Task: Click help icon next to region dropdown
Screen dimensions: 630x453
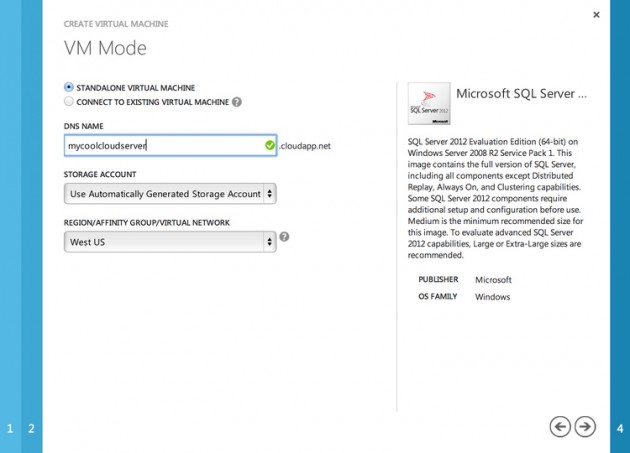Action: point(285,237)
